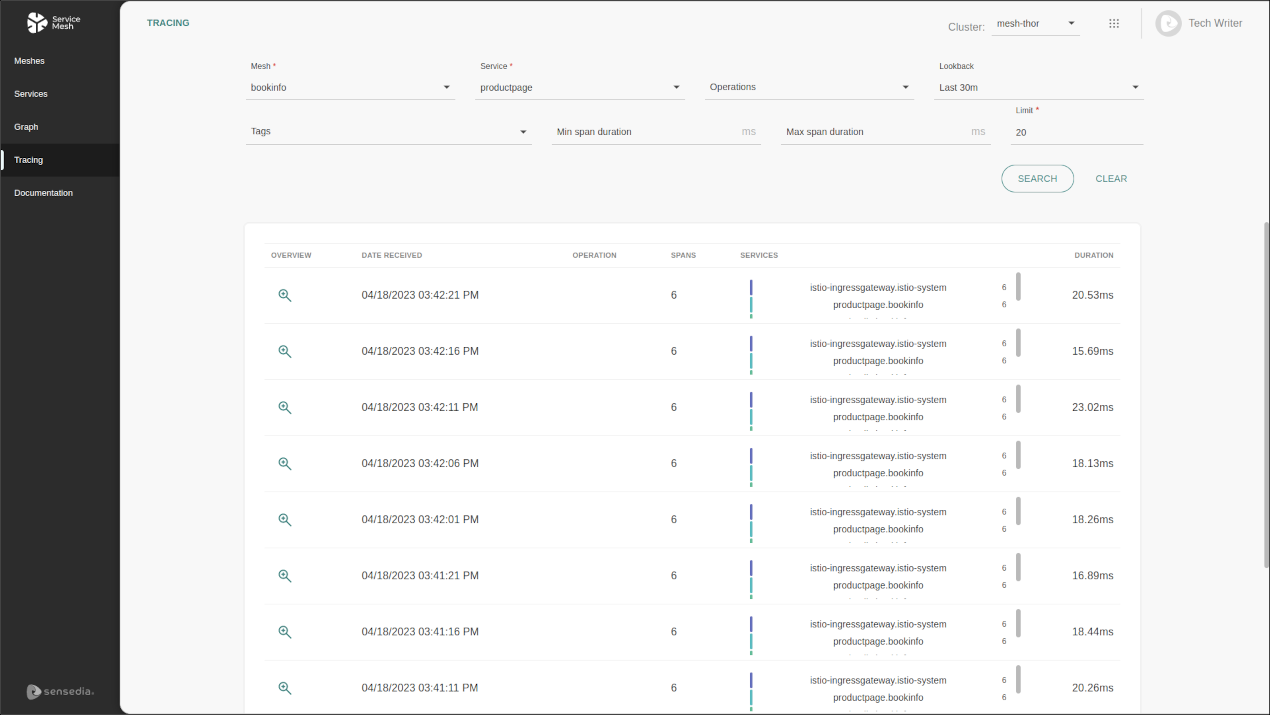Open the Service dropdown showing productpage
This screenshot has height=715, width=1270.
pos(580,87)
